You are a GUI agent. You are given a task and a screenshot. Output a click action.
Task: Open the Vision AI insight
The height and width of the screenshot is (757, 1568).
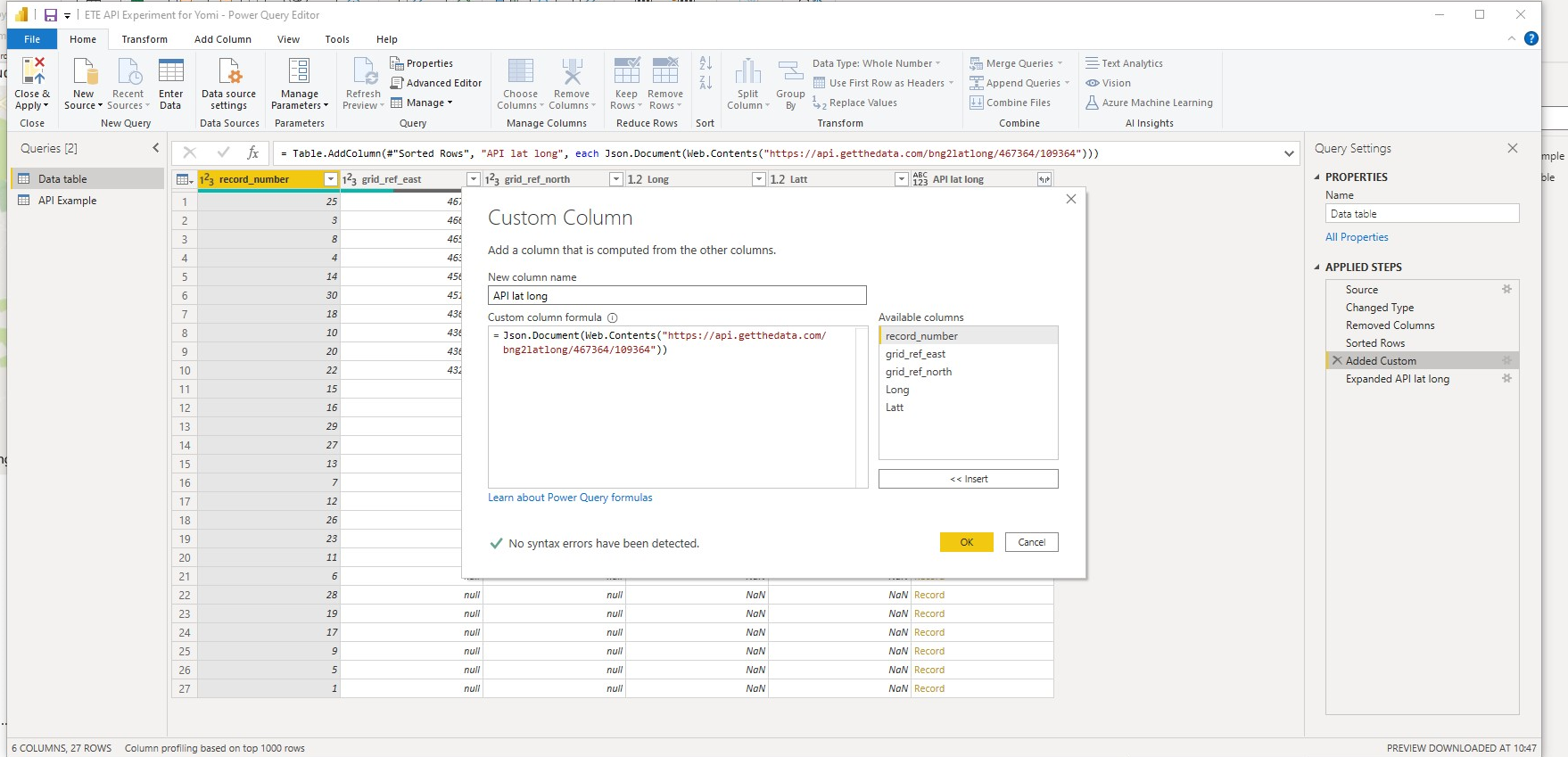pyautogui.click(x=1108, y=83)
